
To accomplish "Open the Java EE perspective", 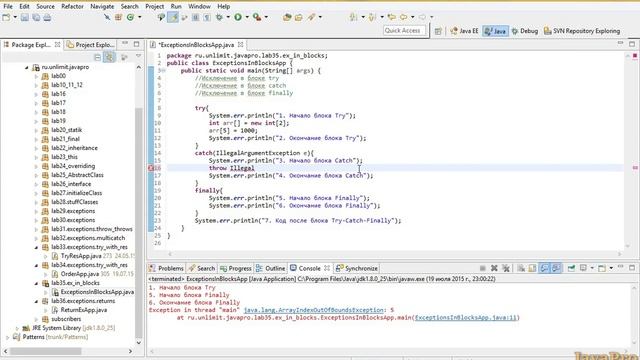I will 464,31.
